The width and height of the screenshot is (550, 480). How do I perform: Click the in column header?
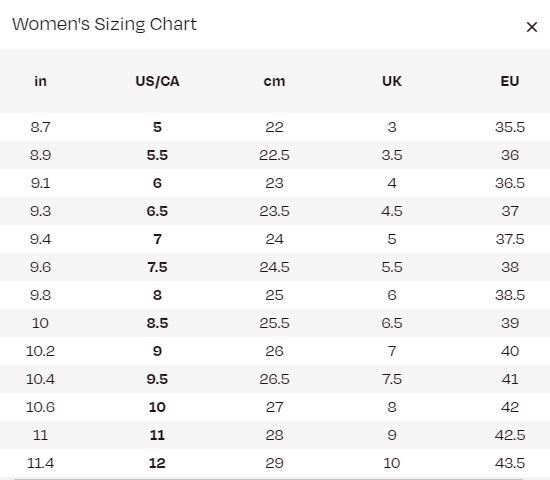[x=40, y=81]
